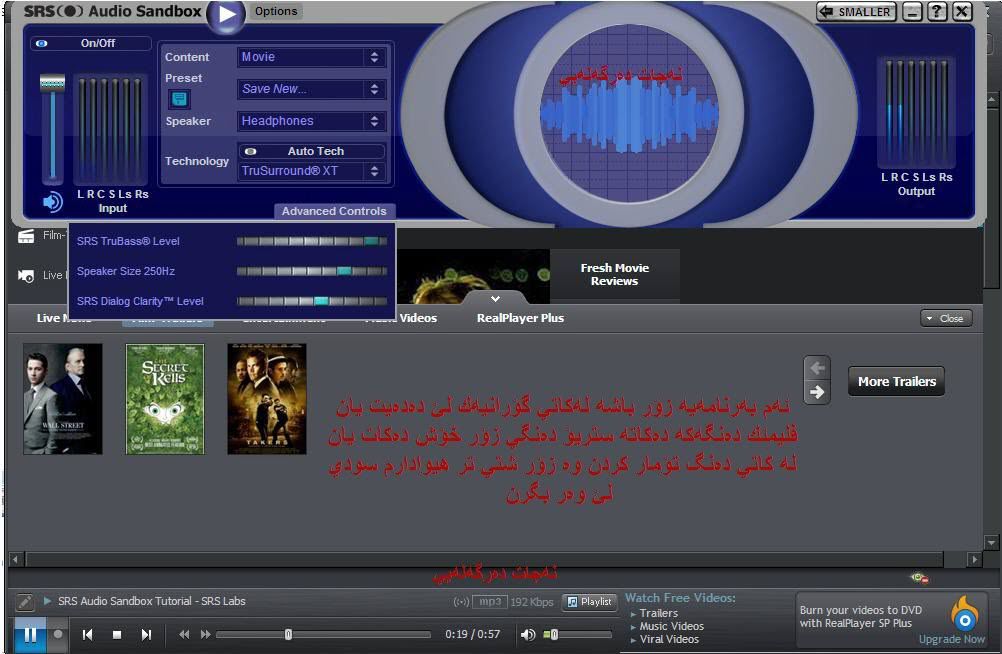The width and height of the screenshot is (1002, 654).
Task: Click the playback seek bar handle
Action: coord(288,634)
